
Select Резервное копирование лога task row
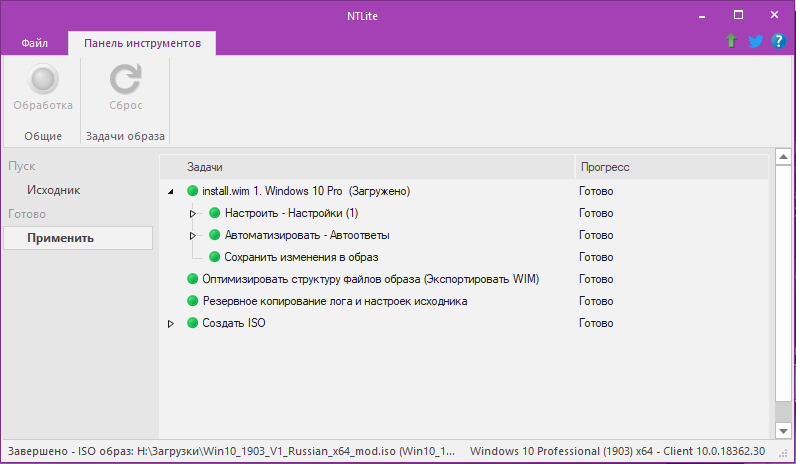(x=464, y=301)
